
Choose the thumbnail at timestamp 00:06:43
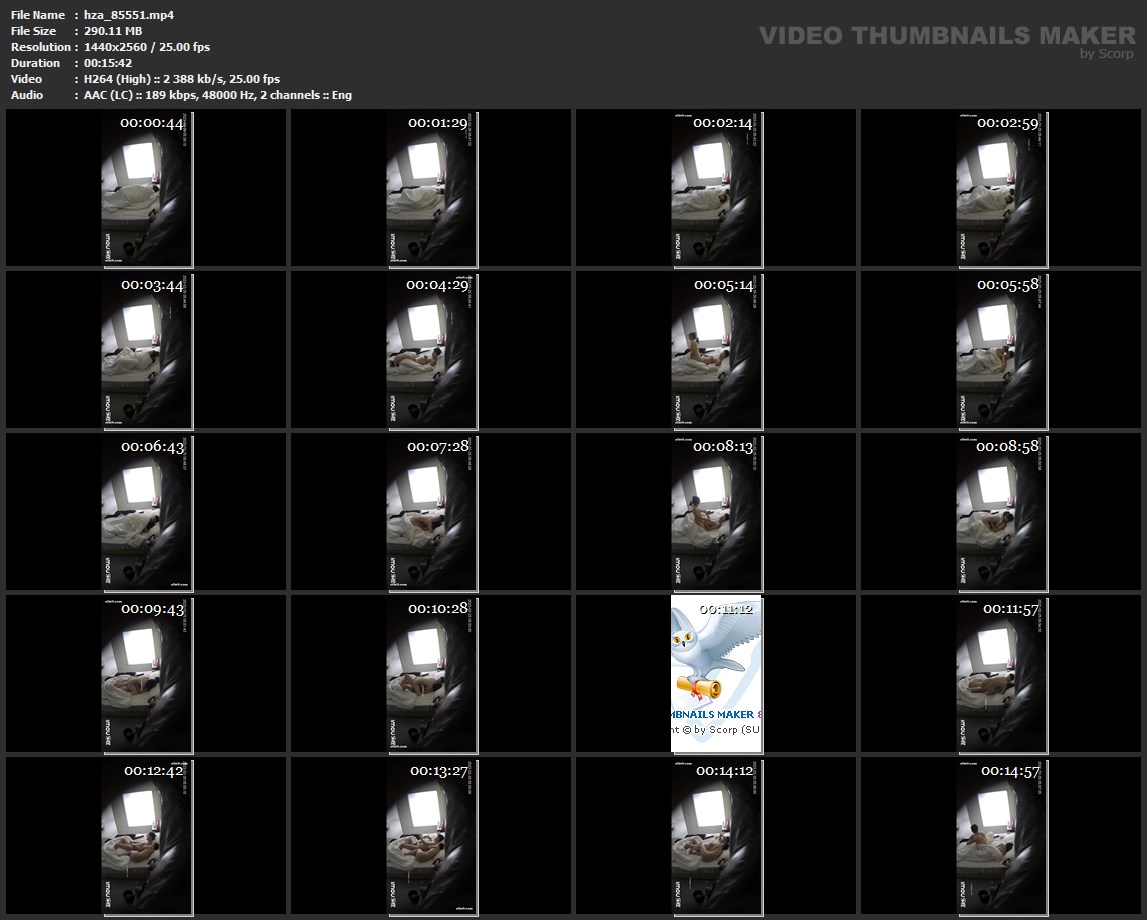tap(146, 511)
